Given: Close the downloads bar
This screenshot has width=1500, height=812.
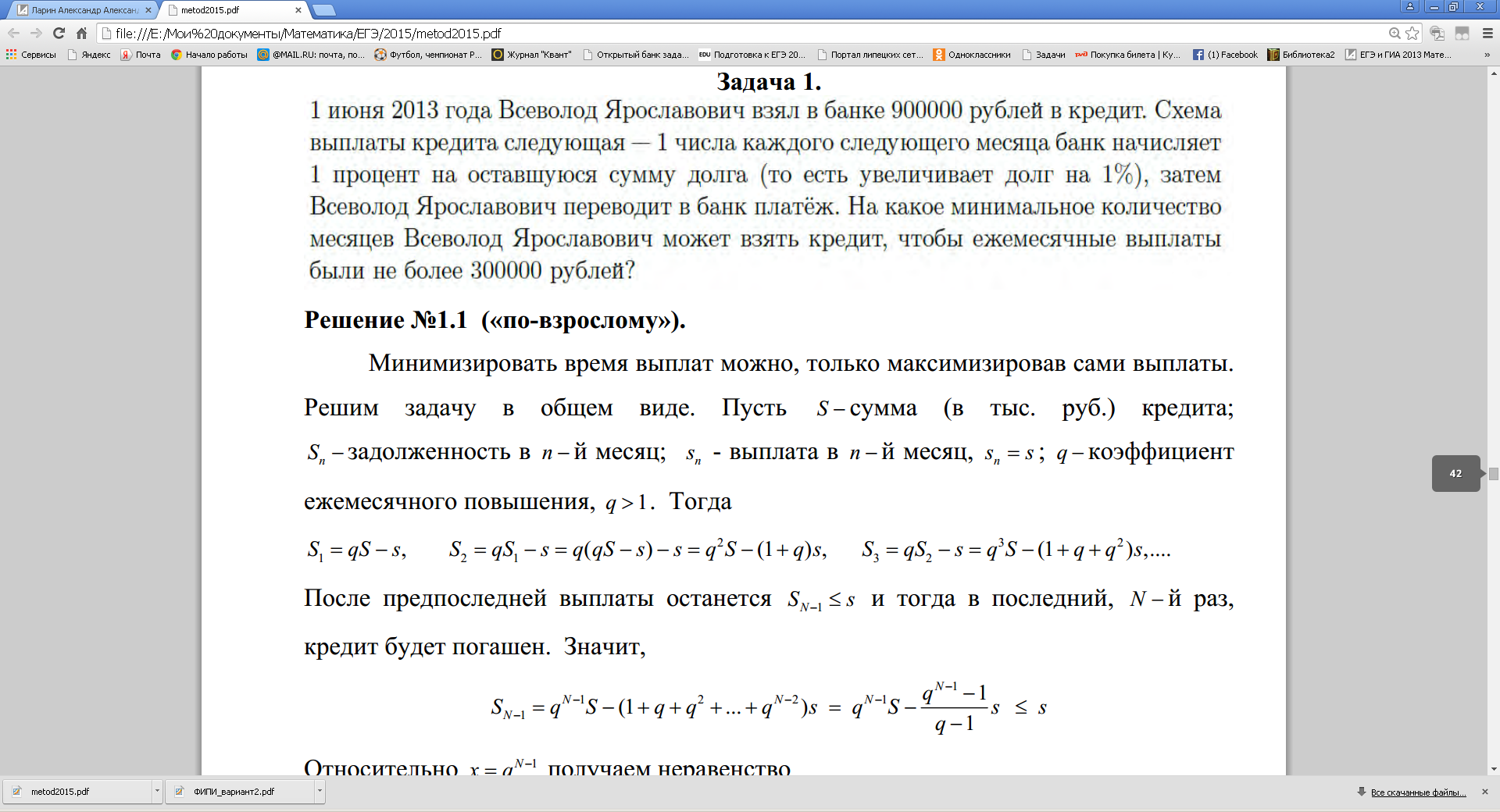Looking at the screenshot, I should (1485, 792).
